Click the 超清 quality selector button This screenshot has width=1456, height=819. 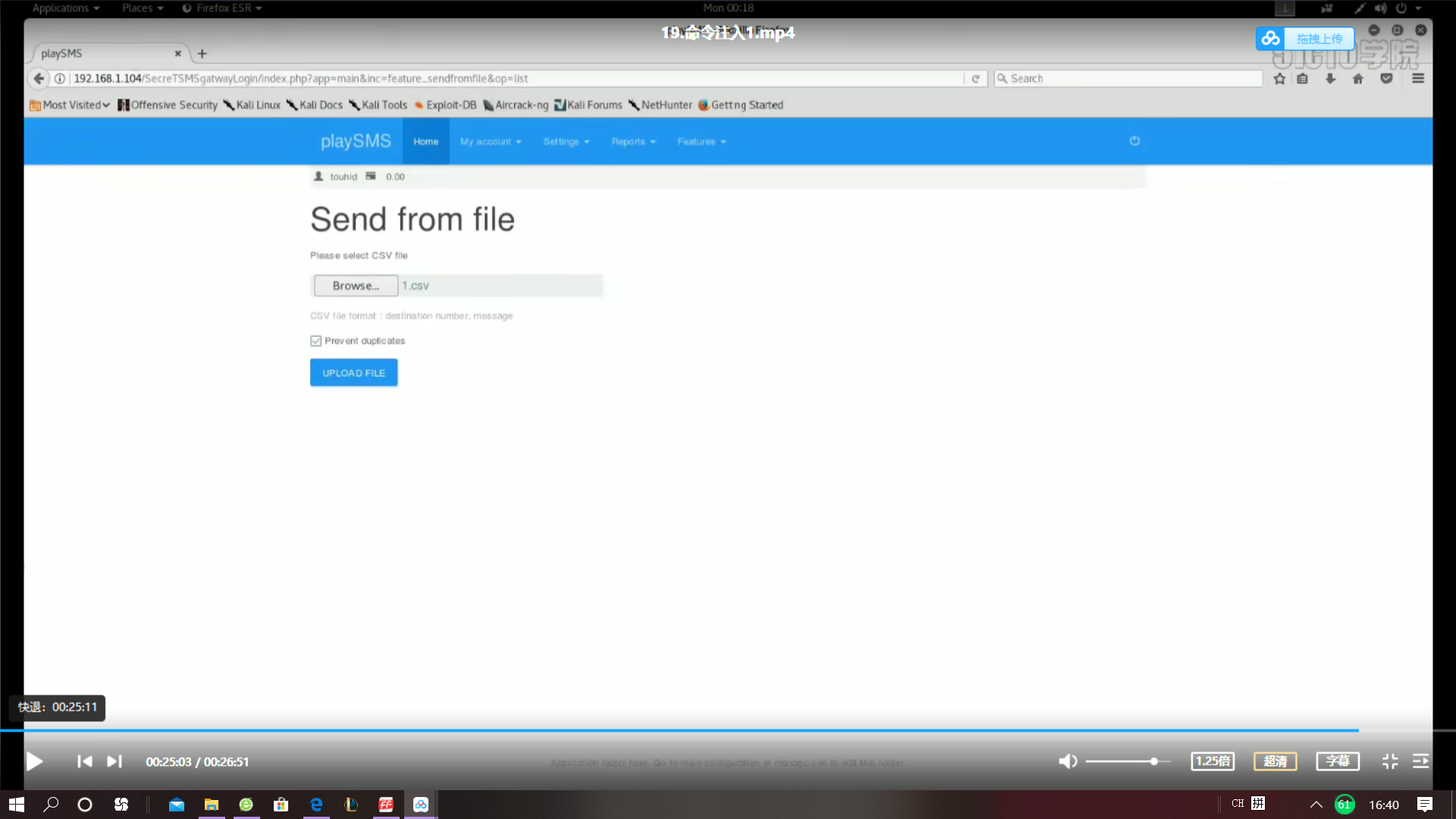(1274, 761)
